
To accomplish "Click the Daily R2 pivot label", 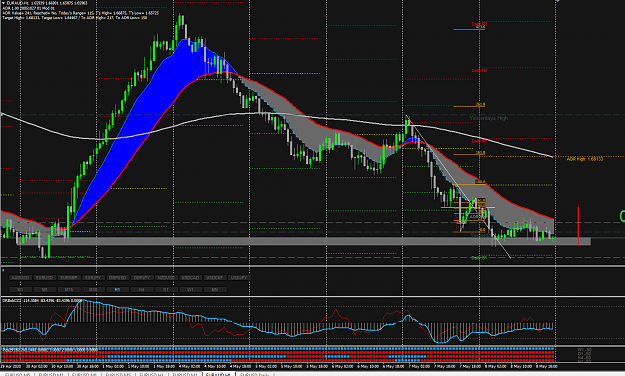I will tap(480, 70).
